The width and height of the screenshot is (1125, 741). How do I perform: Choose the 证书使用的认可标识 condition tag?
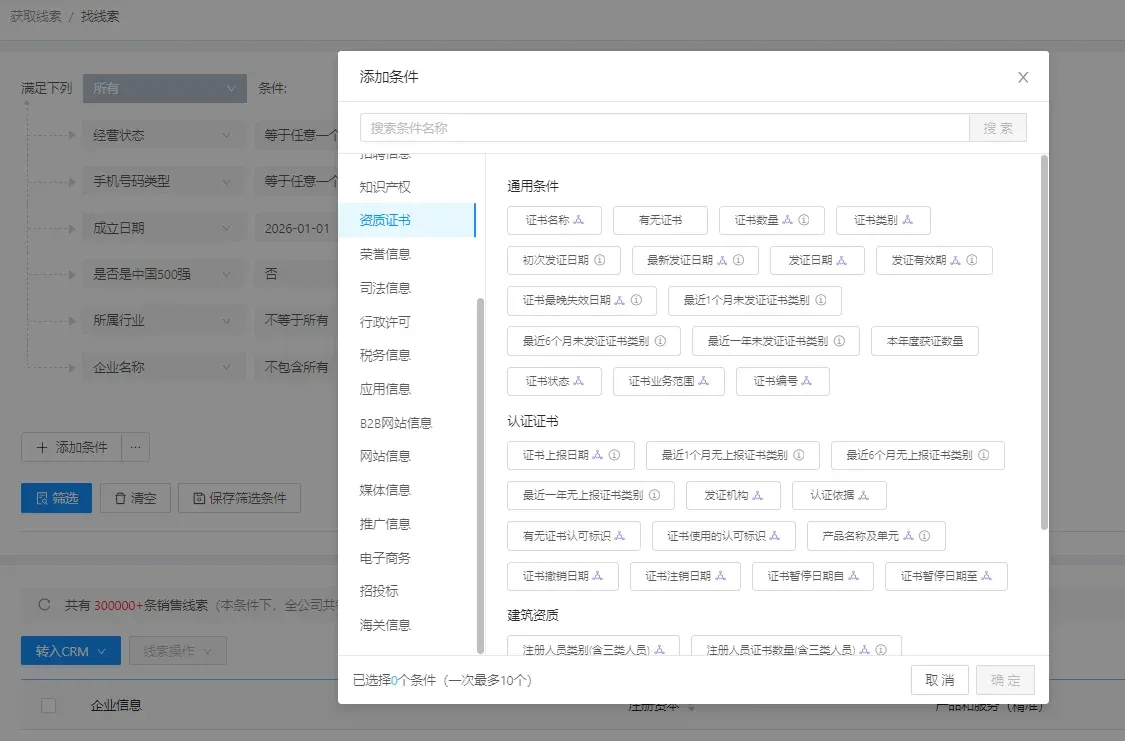point(723,536)
